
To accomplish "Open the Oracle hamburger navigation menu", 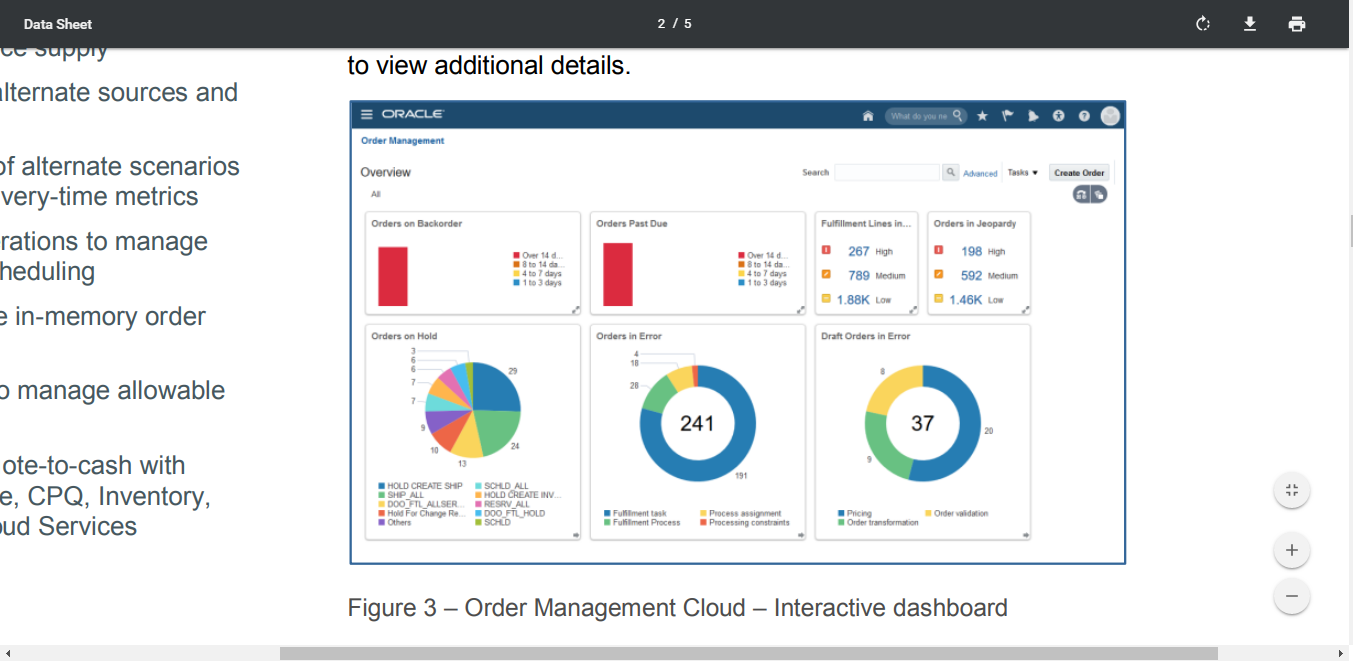I will point(367,115).
